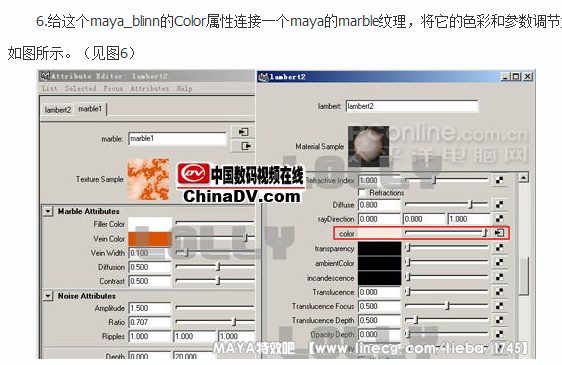Click the checker map button beside incandescence
Screen dimensions: 562x365
[500, 277]
